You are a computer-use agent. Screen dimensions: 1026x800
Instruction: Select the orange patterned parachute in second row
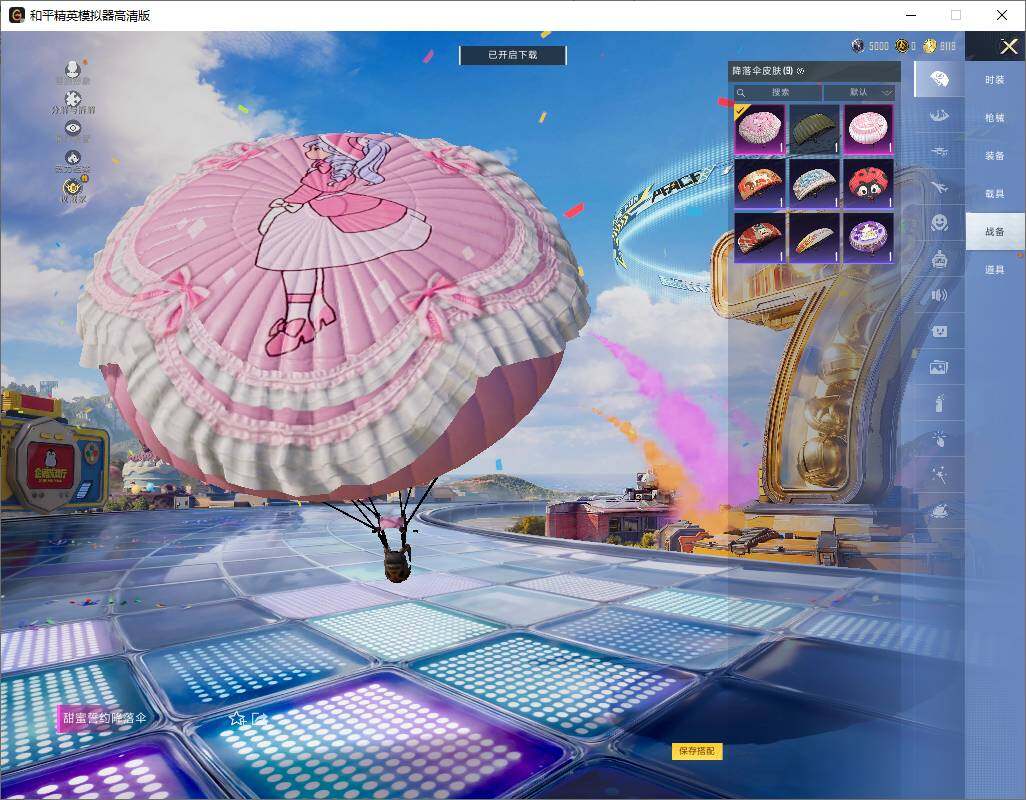(x=759, y=184)
